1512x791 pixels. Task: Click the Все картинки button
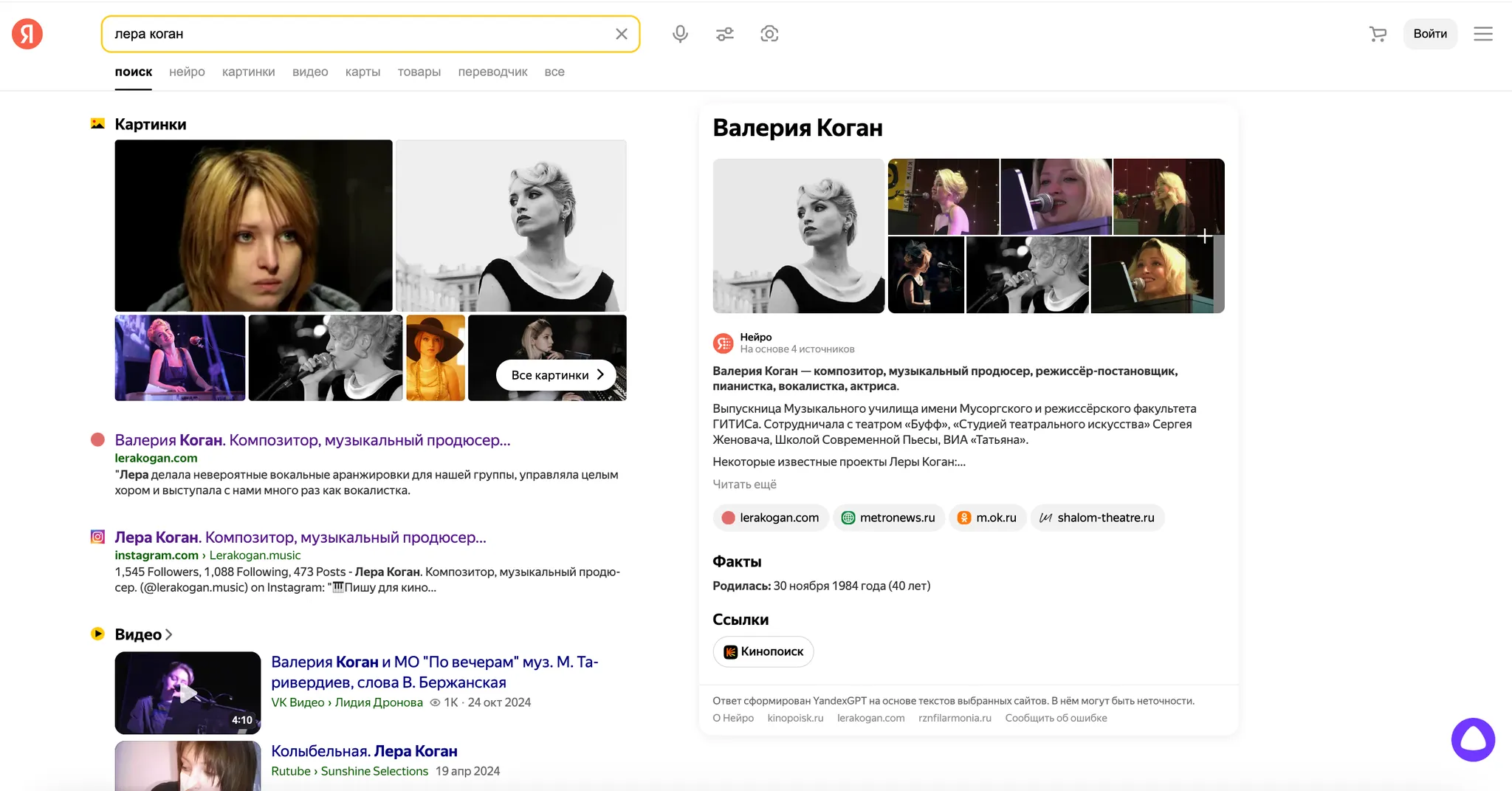(556, 375)
